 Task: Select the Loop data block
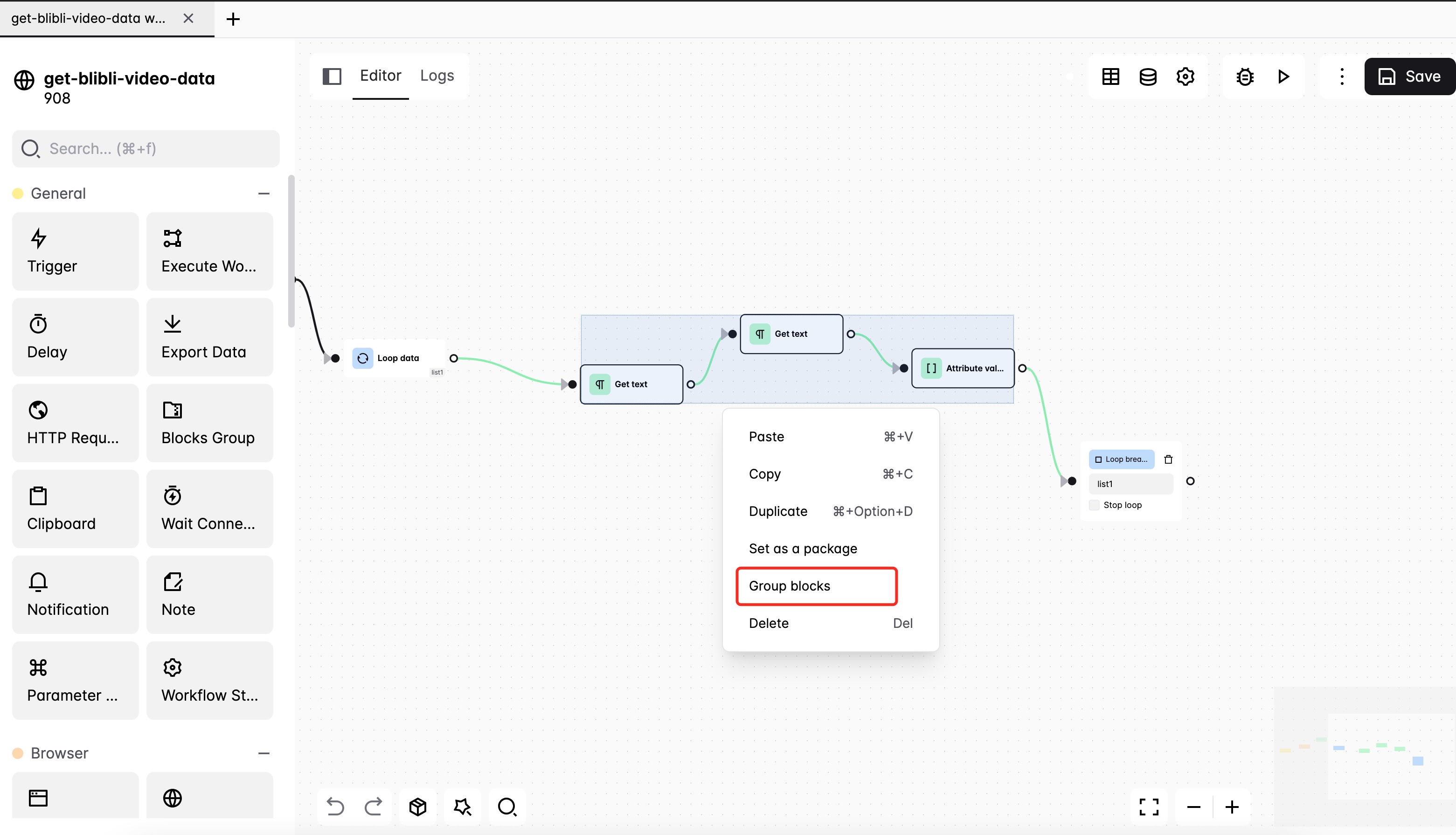[x=395, y=358]
